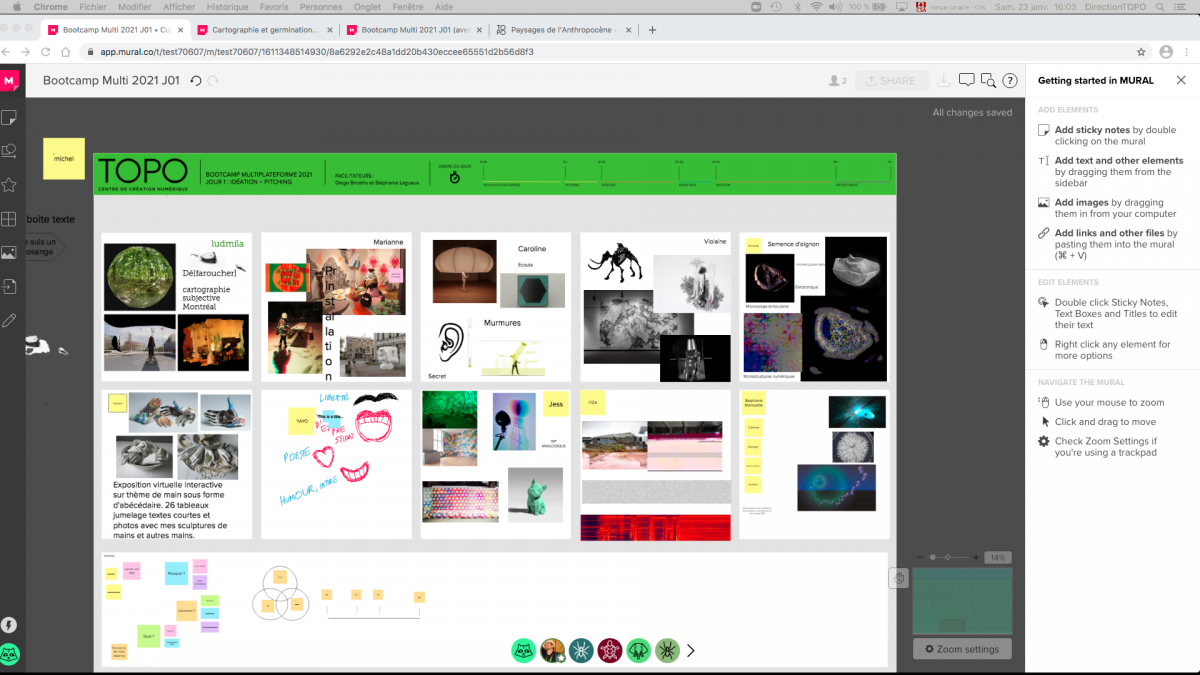Viewport: 1200px width, 675px height.
Task: Click the Zoom settings button
Action: pos(961,649)
